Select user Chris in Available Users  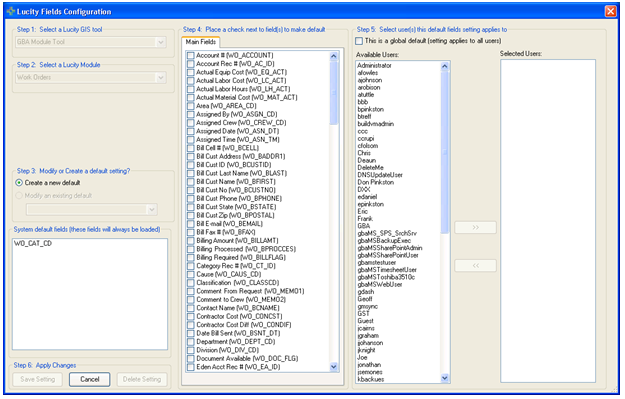[364, 153]
